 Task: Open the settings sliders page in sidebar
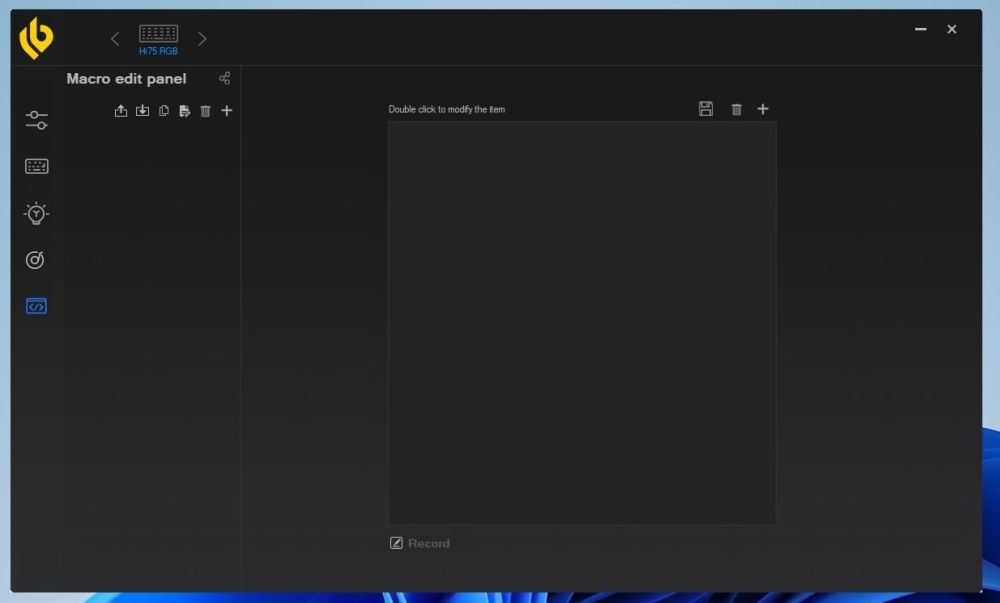click(x=36, y=120)
